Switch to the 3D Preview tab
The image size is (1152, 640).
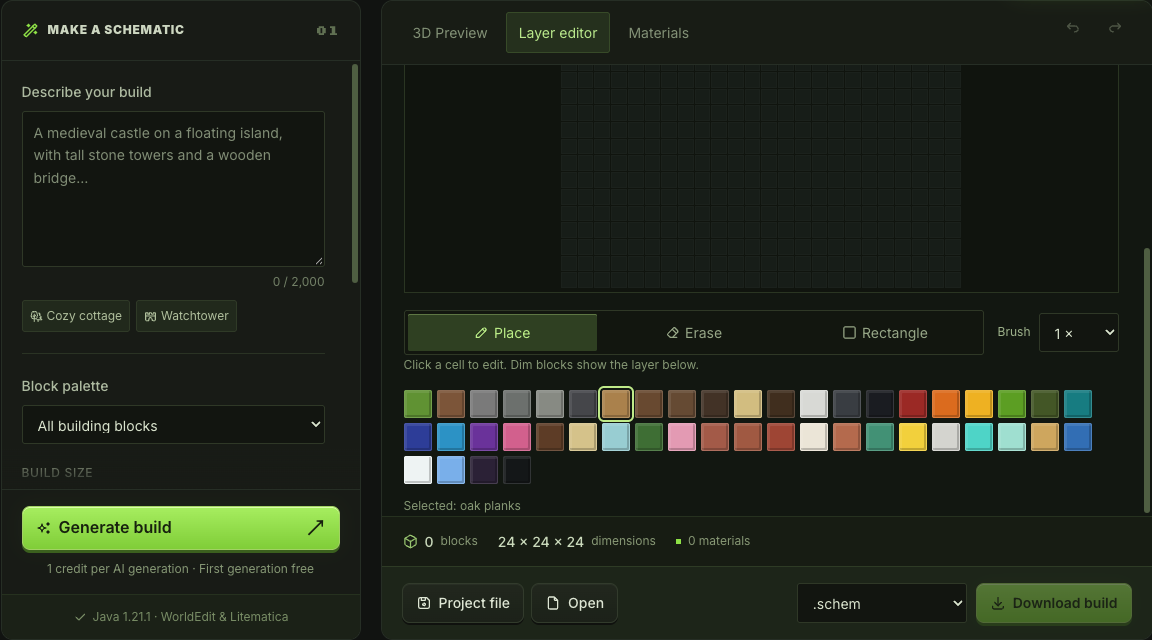[x=450, y=33]
